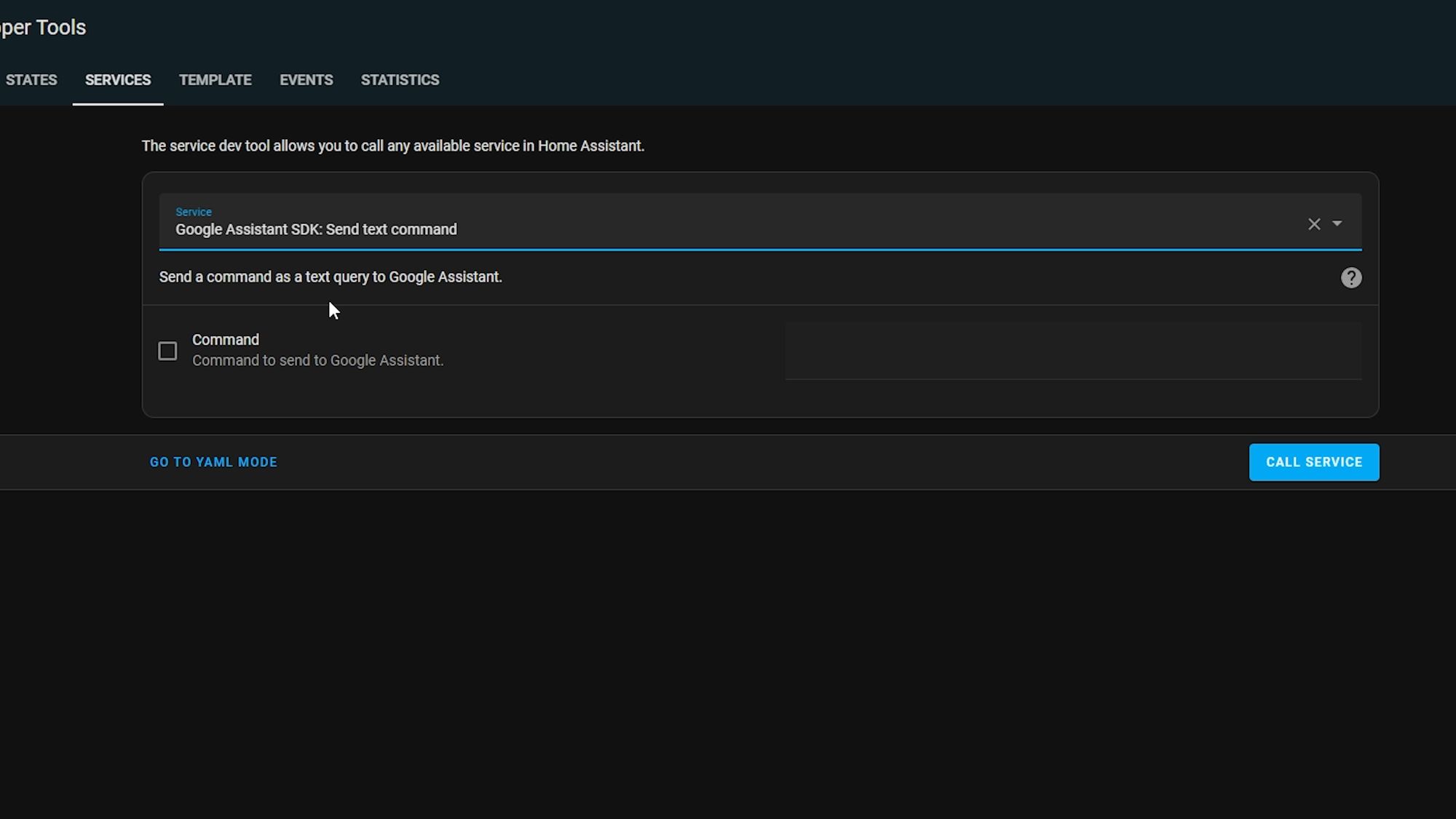Switch to GO TO YAML MODE
The width and height of the screenshot is (1456, 819).
tap(214, 462)
